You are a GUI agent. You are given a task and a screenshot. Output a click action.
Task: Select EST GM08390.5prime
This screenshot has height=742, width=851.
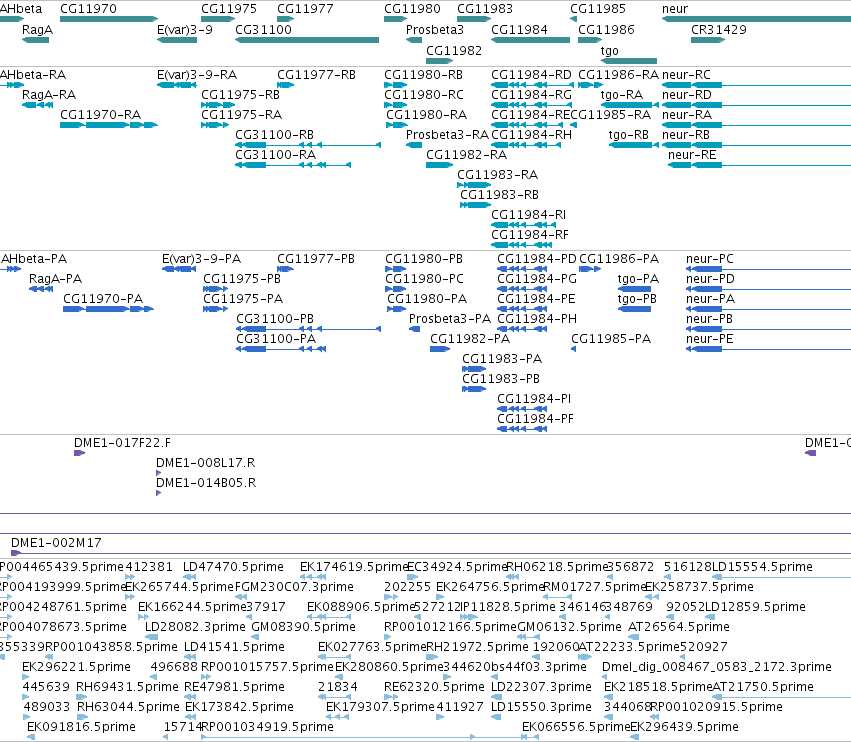point(257,637)
